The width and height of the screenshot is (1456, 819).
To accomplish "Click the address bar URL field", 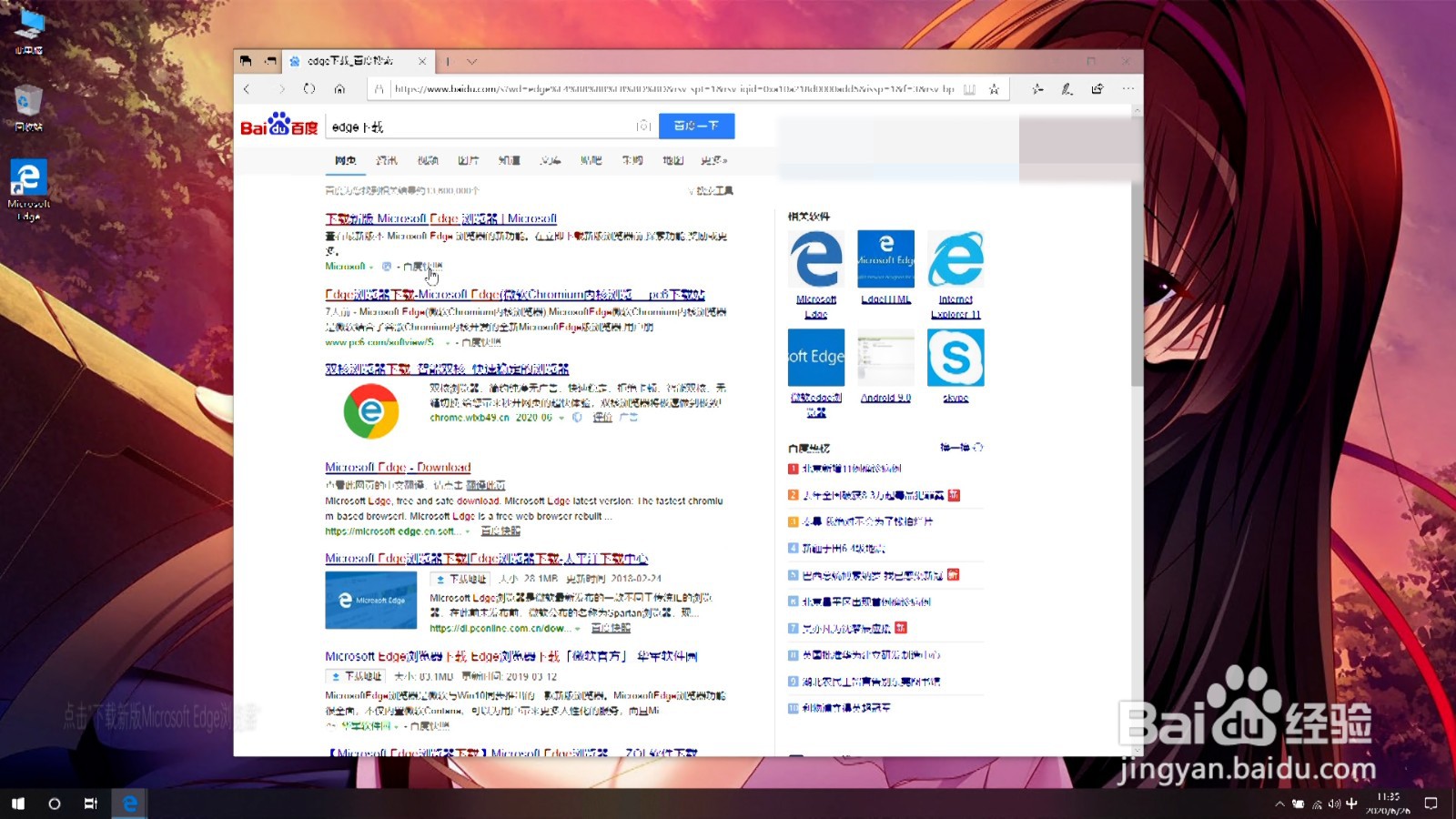I will (x=674, y=88).
